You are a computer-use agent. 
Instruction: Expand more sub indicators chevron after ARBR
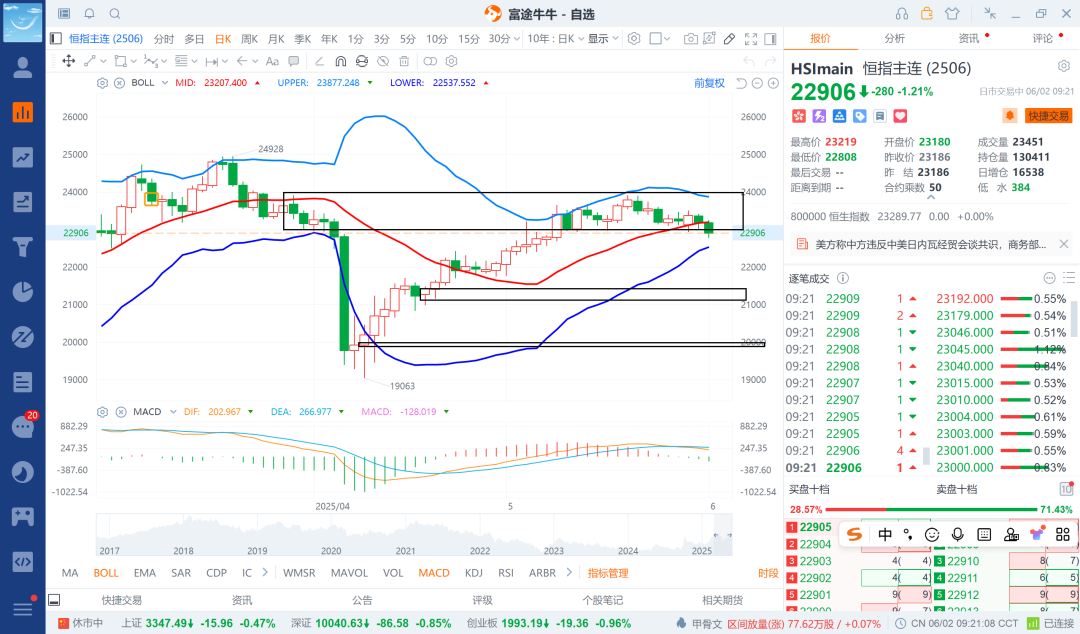click(x=569, y=573)
